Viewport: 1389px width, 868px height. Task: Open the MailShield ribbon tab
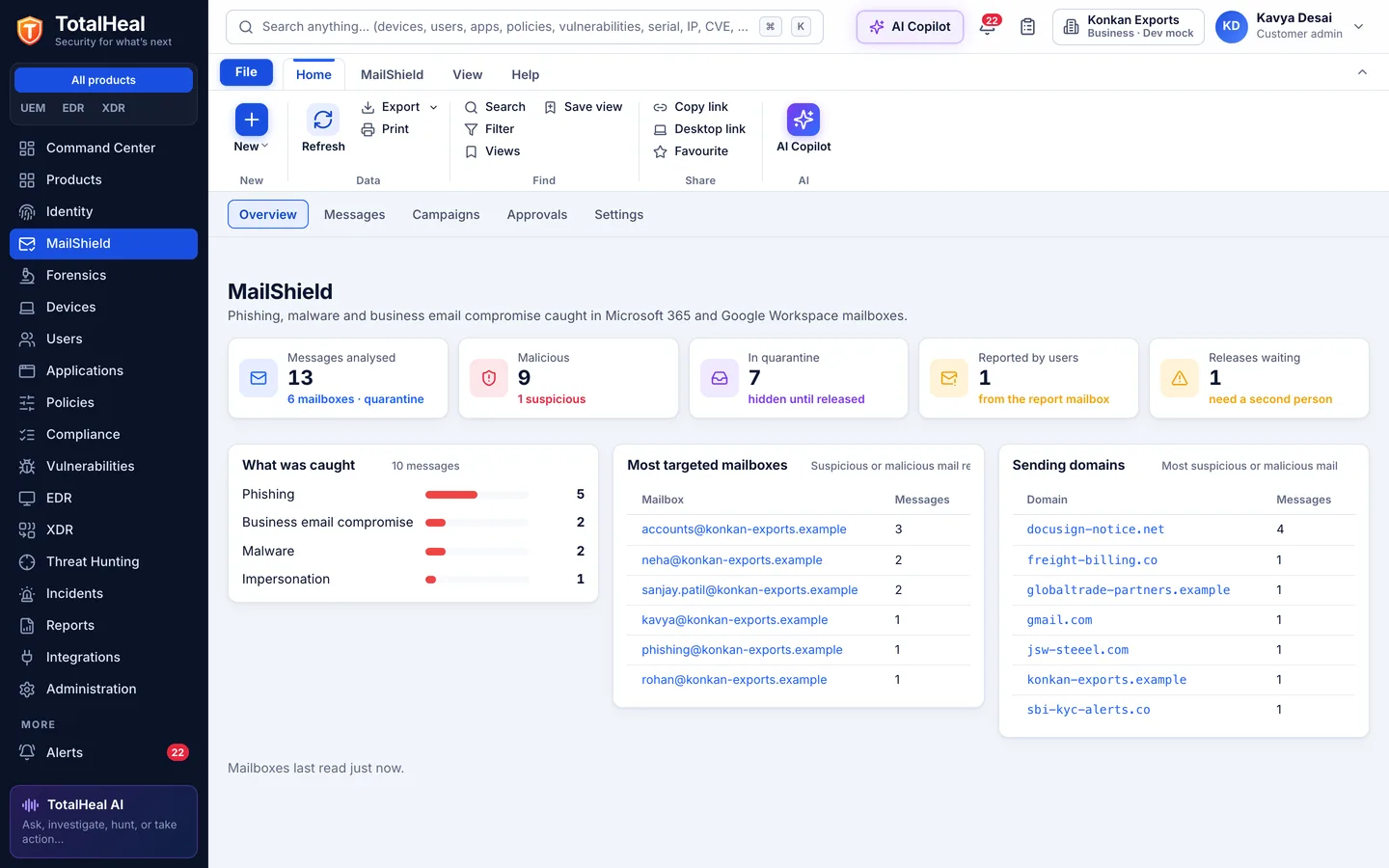point(392,75)
